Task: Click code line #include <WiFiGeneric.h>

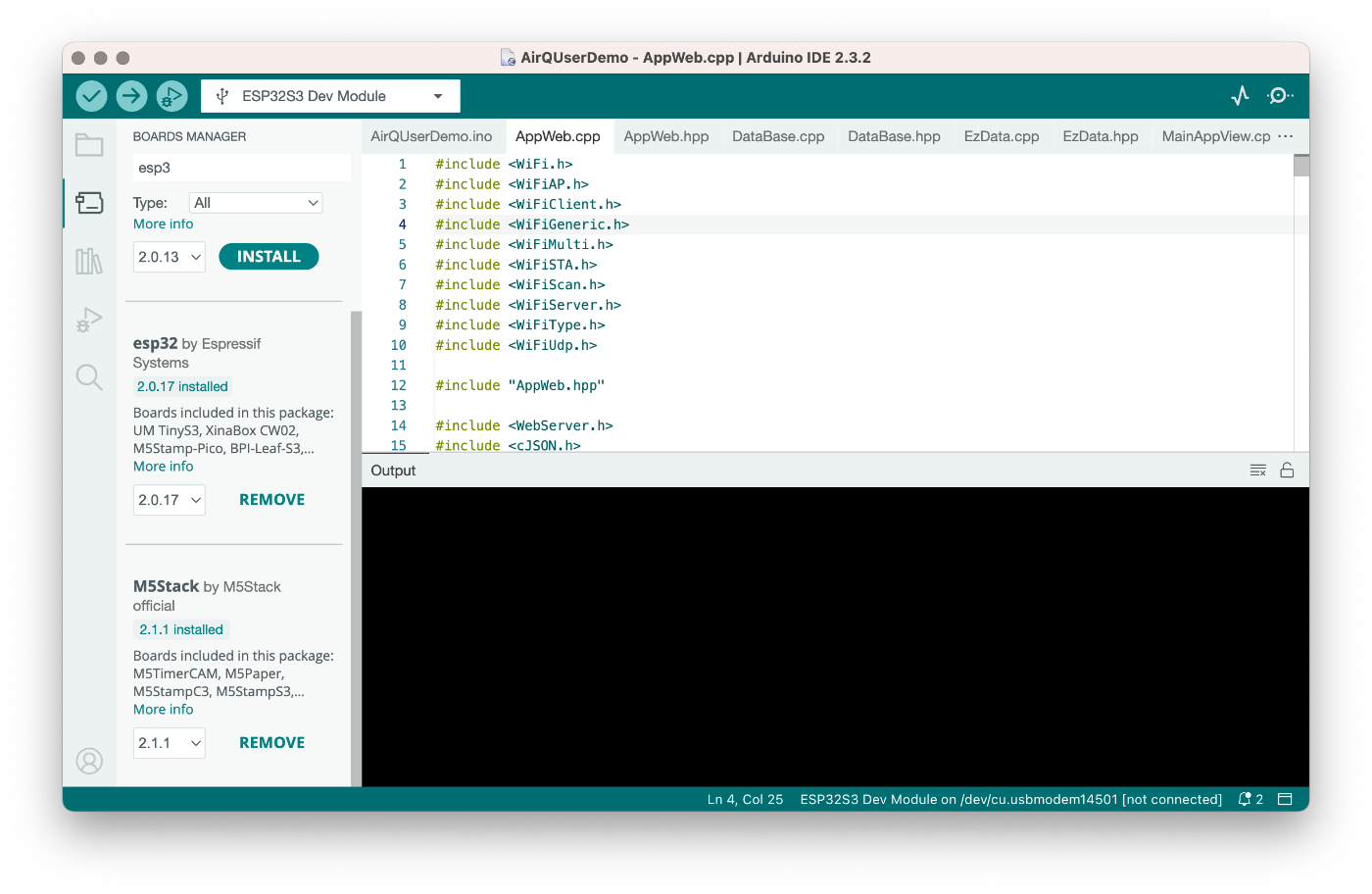Action: tap(532, 224)
